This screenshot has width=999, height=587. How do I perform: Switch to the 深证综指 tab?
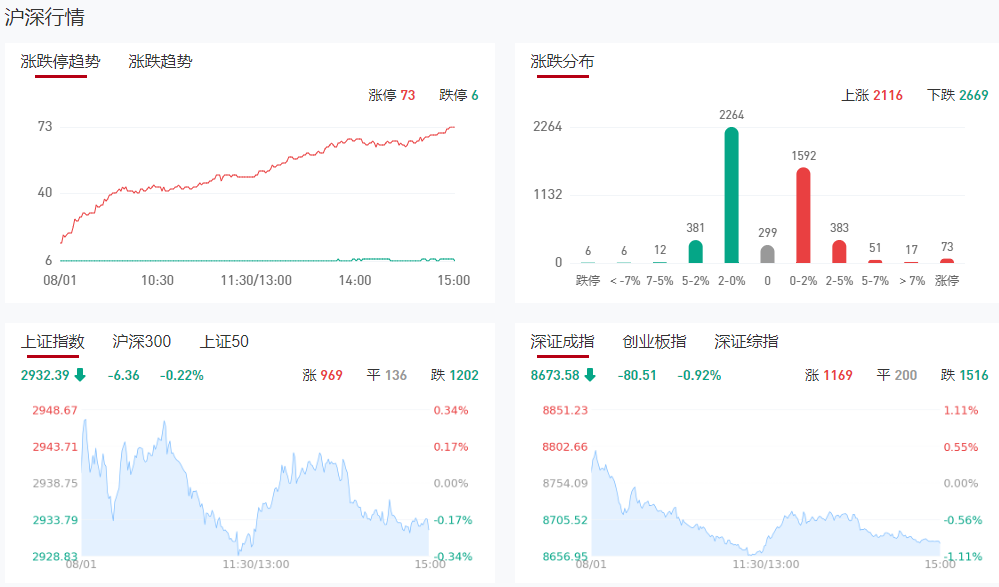click(x=746, y=342)
